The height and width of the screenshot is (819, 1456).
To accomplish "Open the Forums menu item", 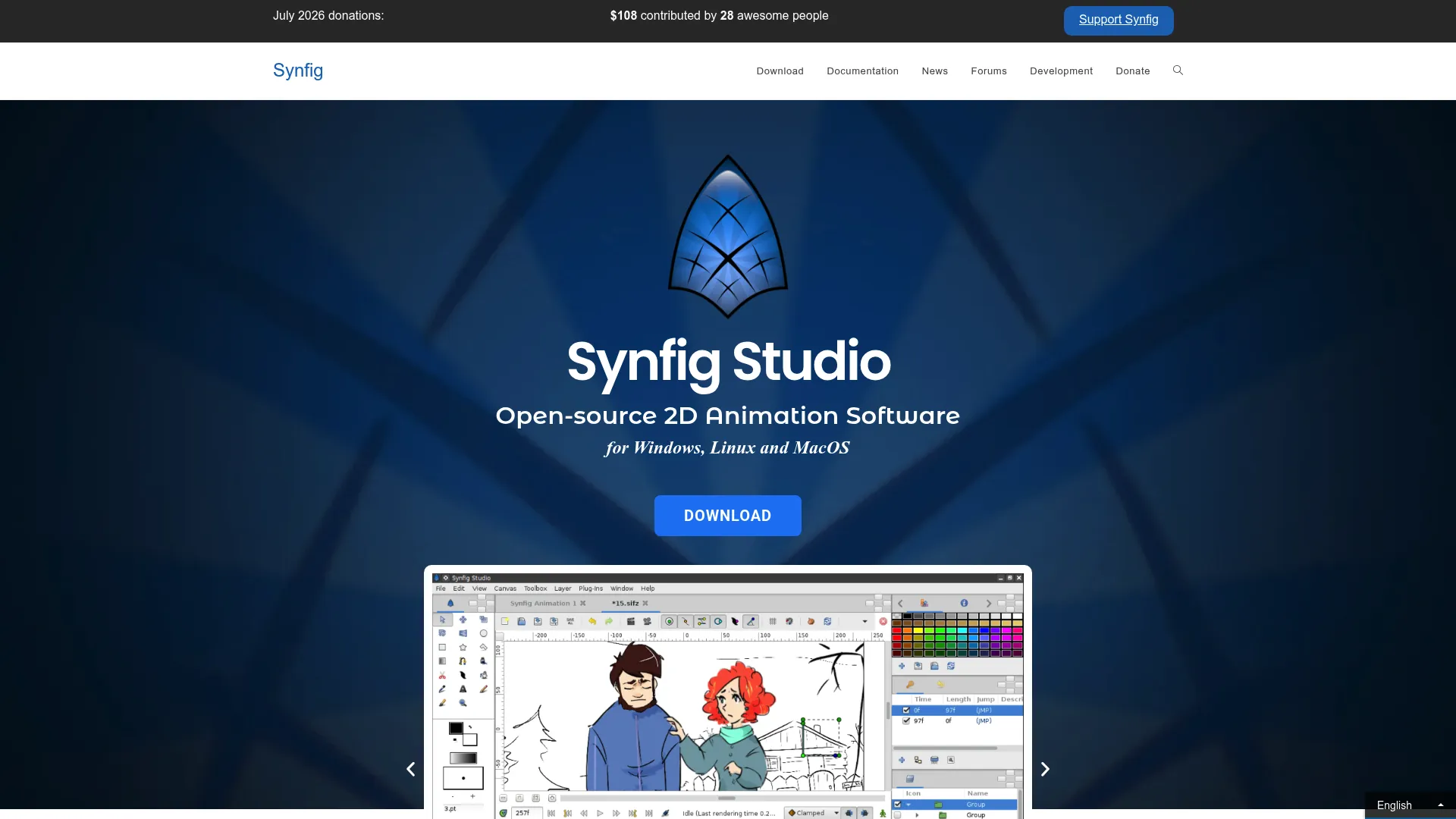I will (x=989, y=71).
